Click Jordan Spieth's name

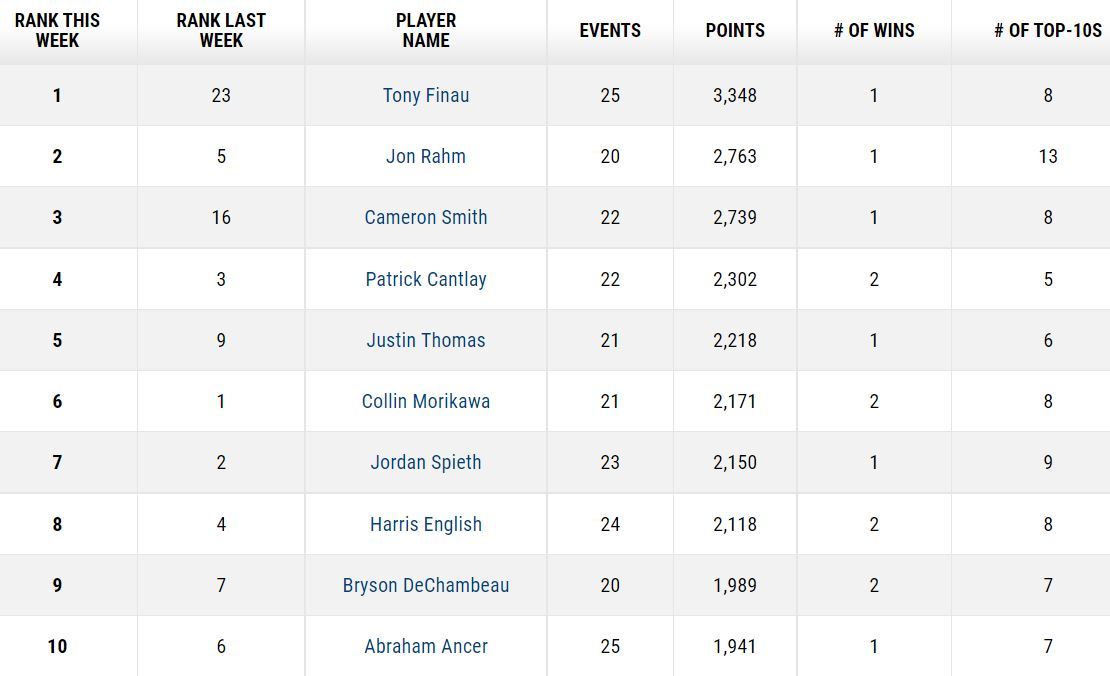426,463
